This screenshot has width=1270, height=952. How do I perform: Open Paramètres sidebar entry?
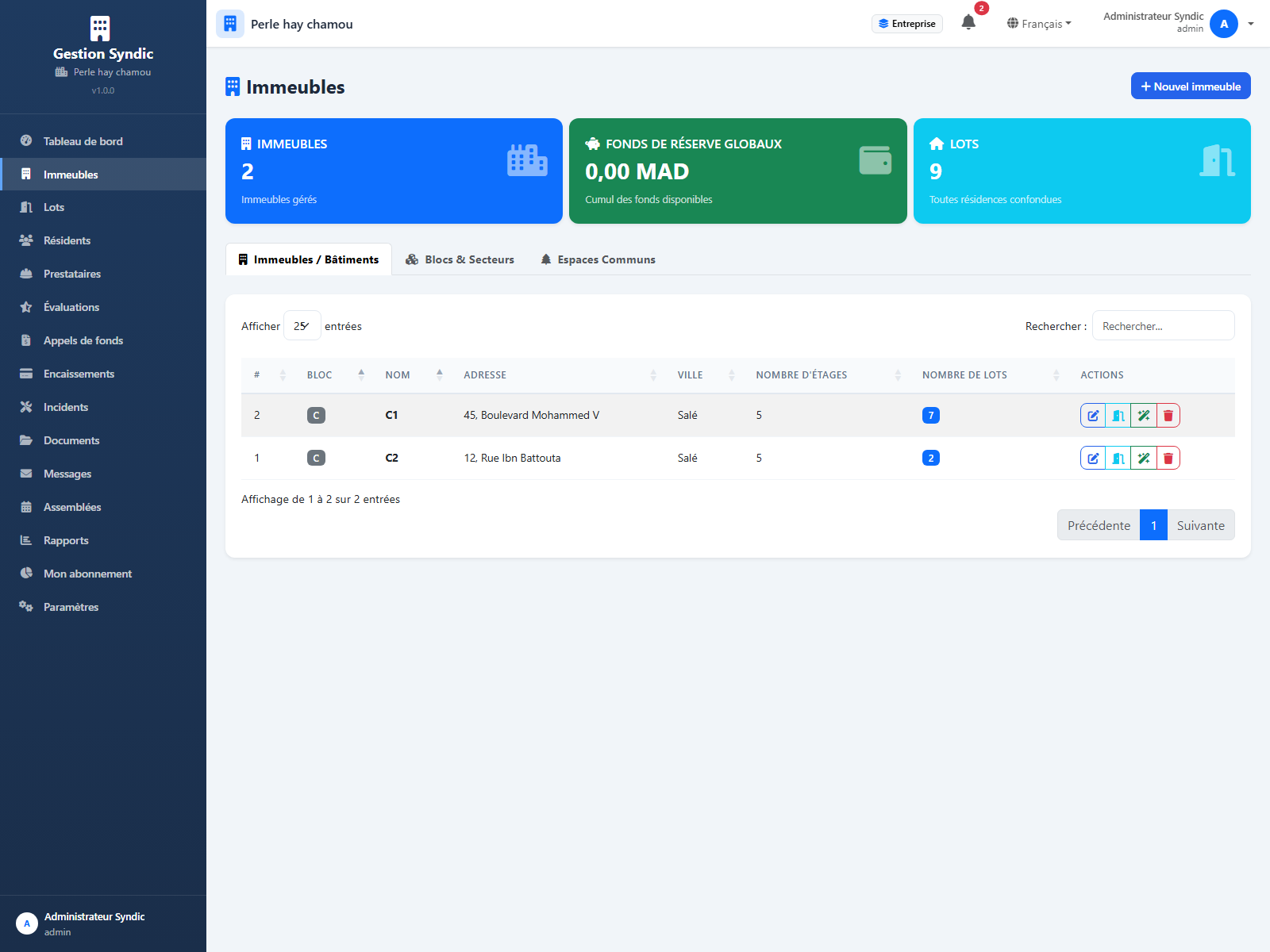tap(103, 607)
